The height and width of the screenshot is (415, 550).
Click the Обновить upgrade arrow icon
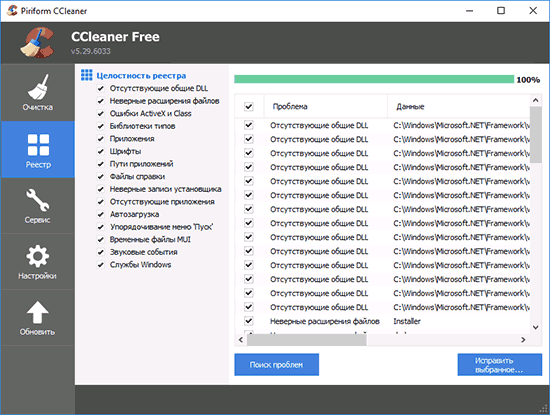click(38, 312)
